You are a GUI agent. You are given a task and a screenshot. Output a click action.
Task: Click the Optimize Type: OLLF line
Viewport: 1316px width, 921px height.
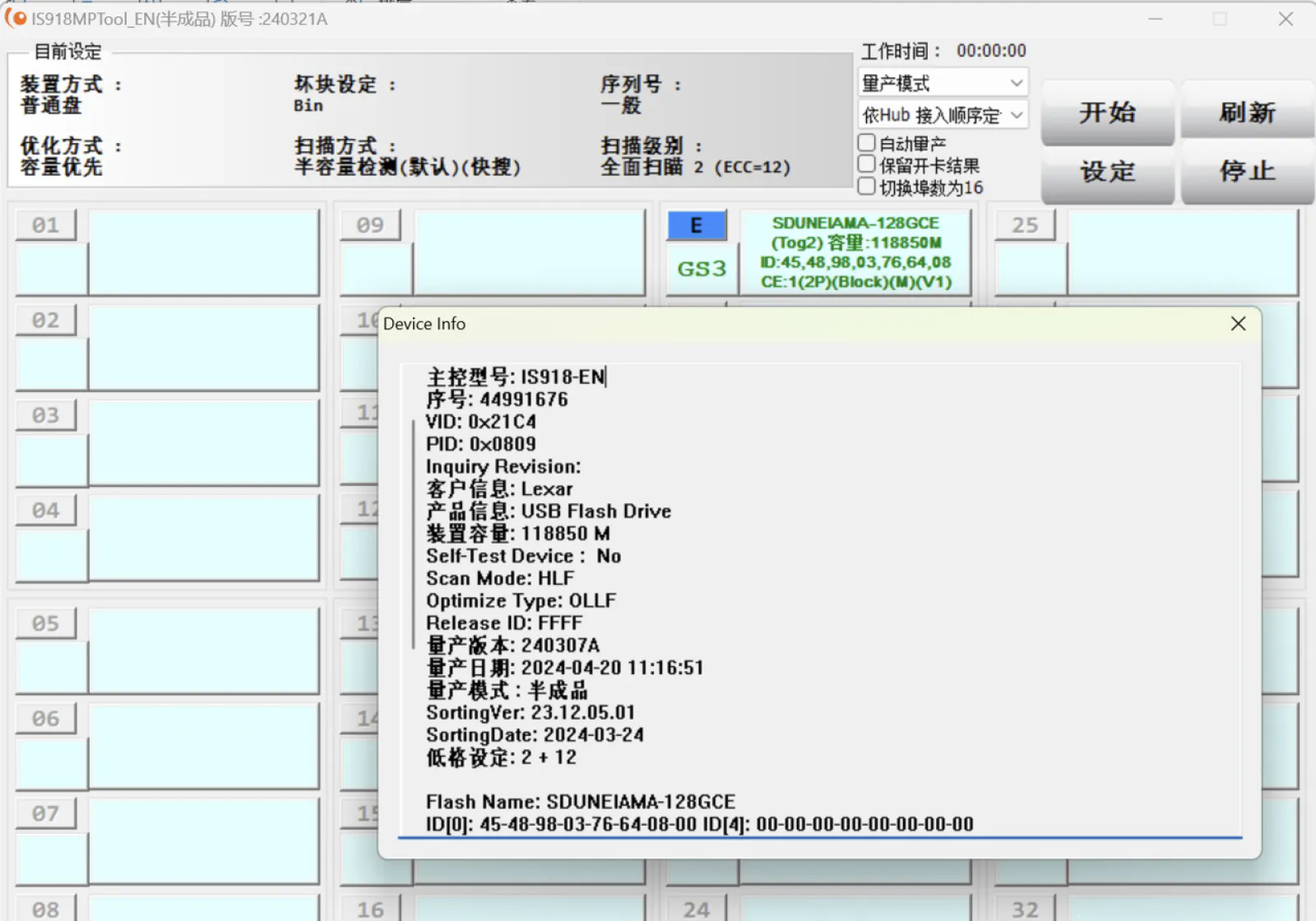[521, 600]
